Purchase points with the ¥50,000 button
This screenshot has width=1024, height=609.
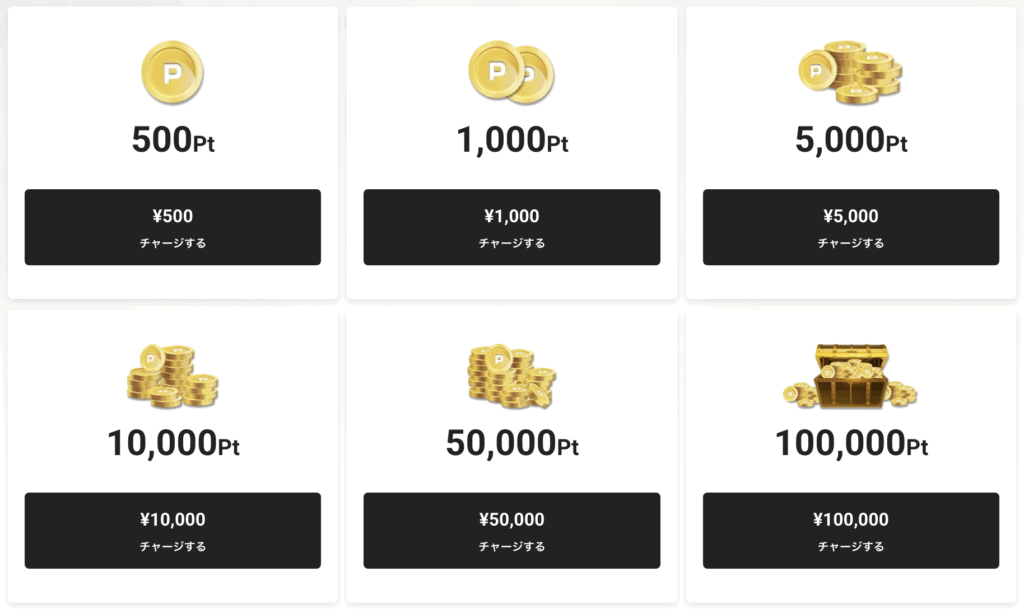(511, 531)
